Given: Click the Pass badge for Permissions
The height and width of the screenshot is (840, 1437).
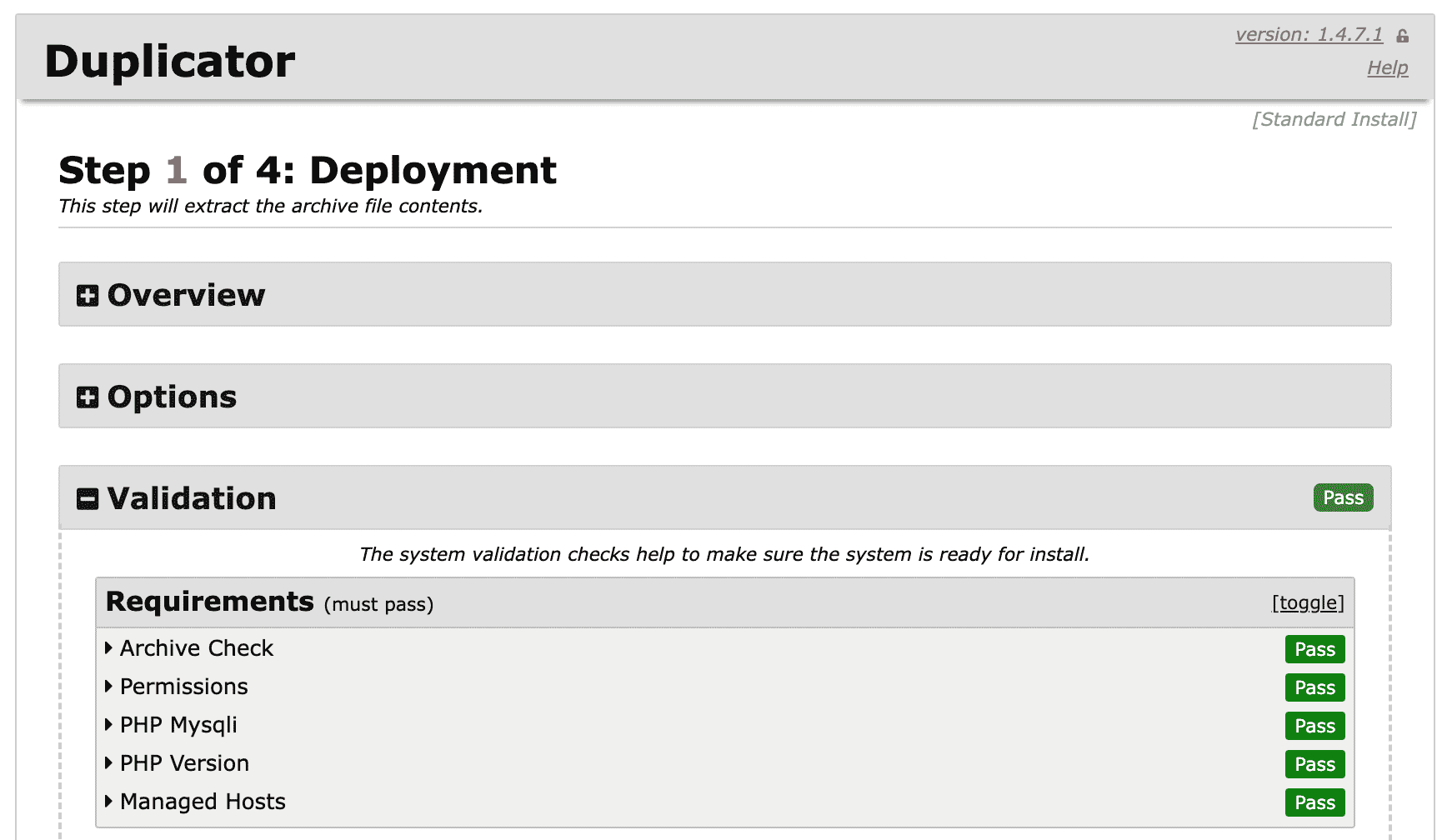Looking at the screenshot, I should [1314, 687].
